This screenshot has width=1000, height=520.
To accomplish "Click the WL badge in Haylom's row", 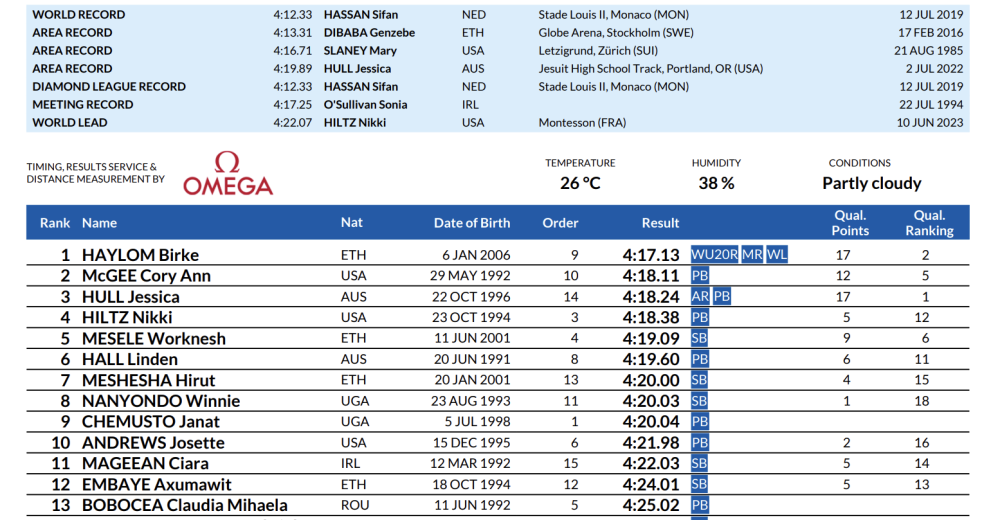I will [x=777, y=255].
